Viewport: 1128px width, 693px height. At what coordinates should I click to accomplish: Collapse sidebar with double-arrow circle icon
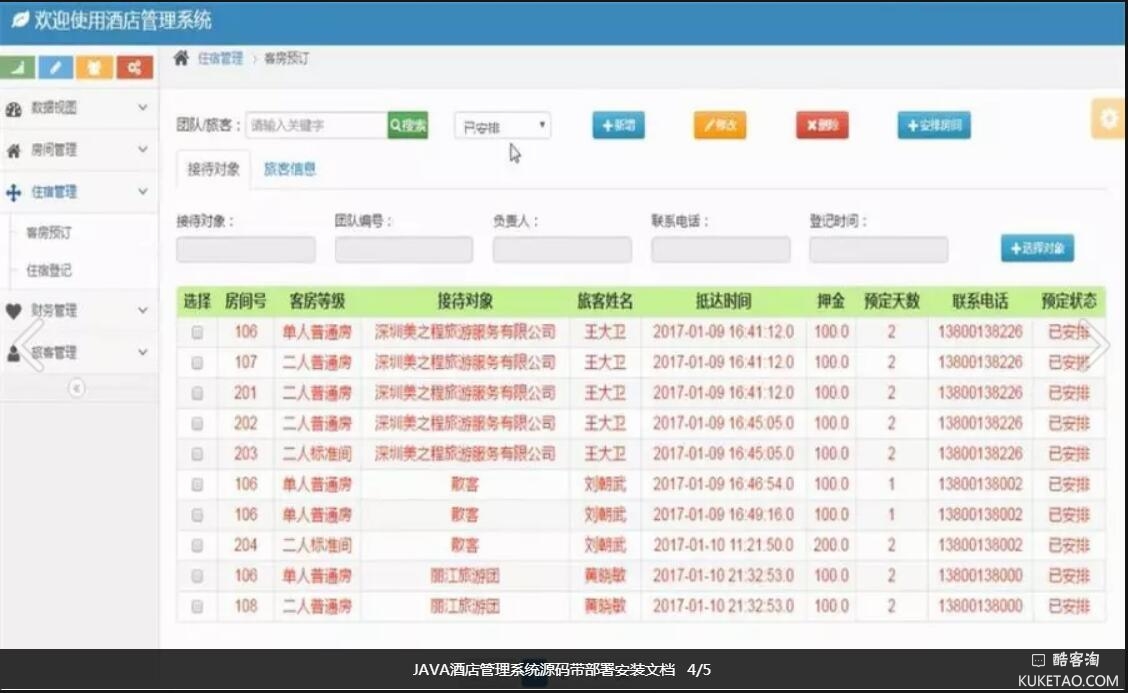pyautogui.click(x=77, y=388)
